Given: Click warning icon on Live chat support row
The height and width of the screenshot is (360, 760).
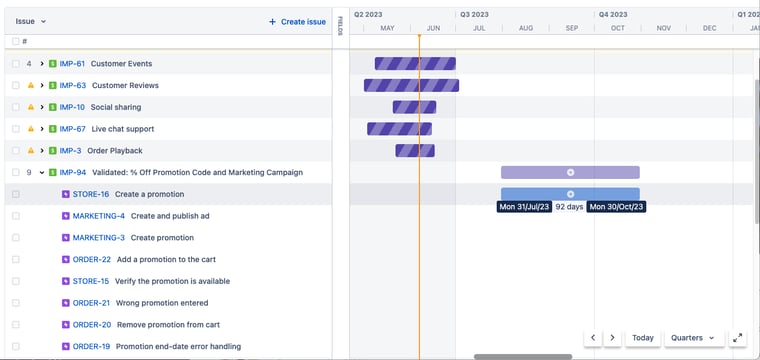Looking at the screenshot, I should [31, 129].
